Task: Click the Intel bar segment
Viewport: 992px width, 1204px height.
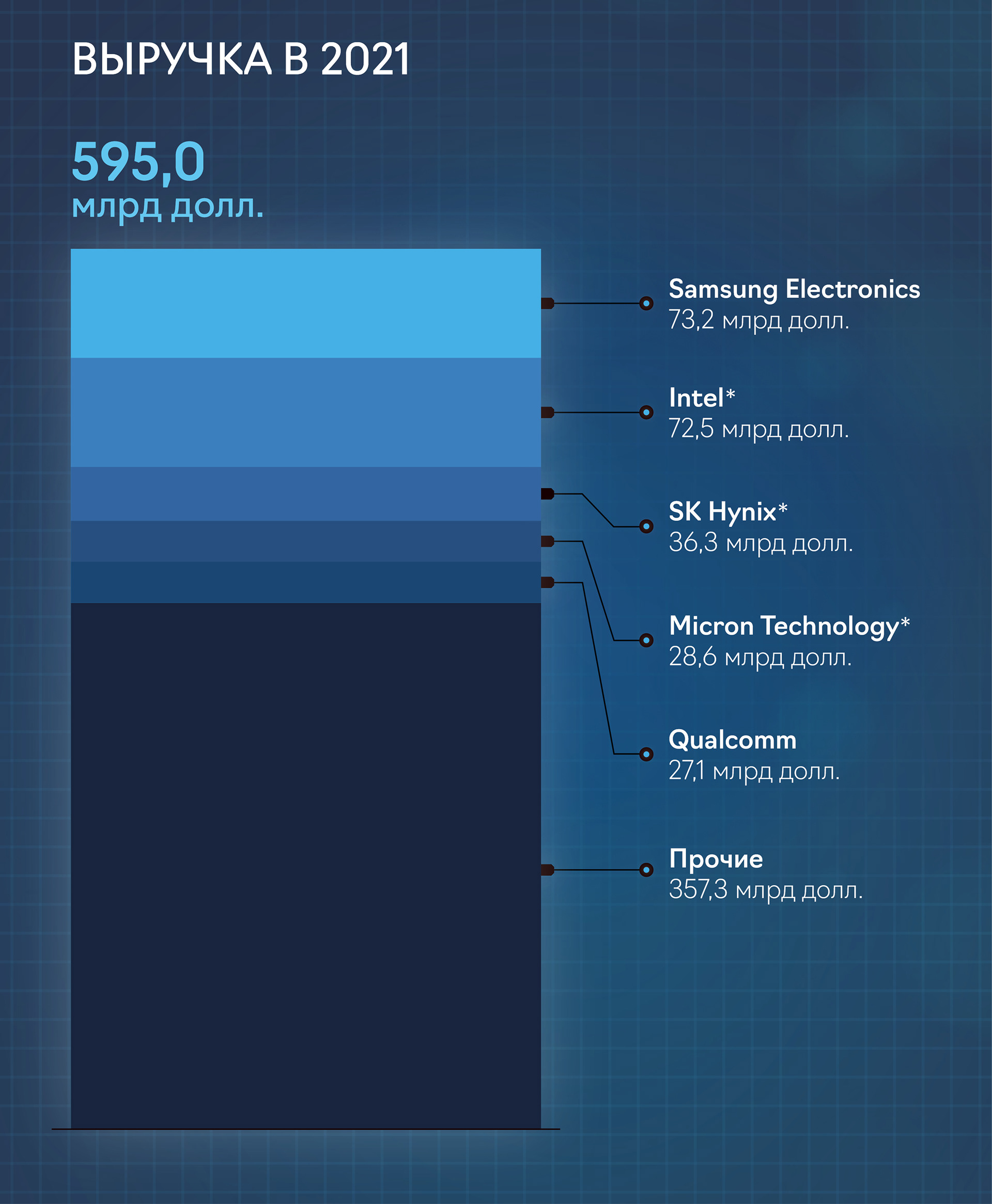Action: click(306, 412)
